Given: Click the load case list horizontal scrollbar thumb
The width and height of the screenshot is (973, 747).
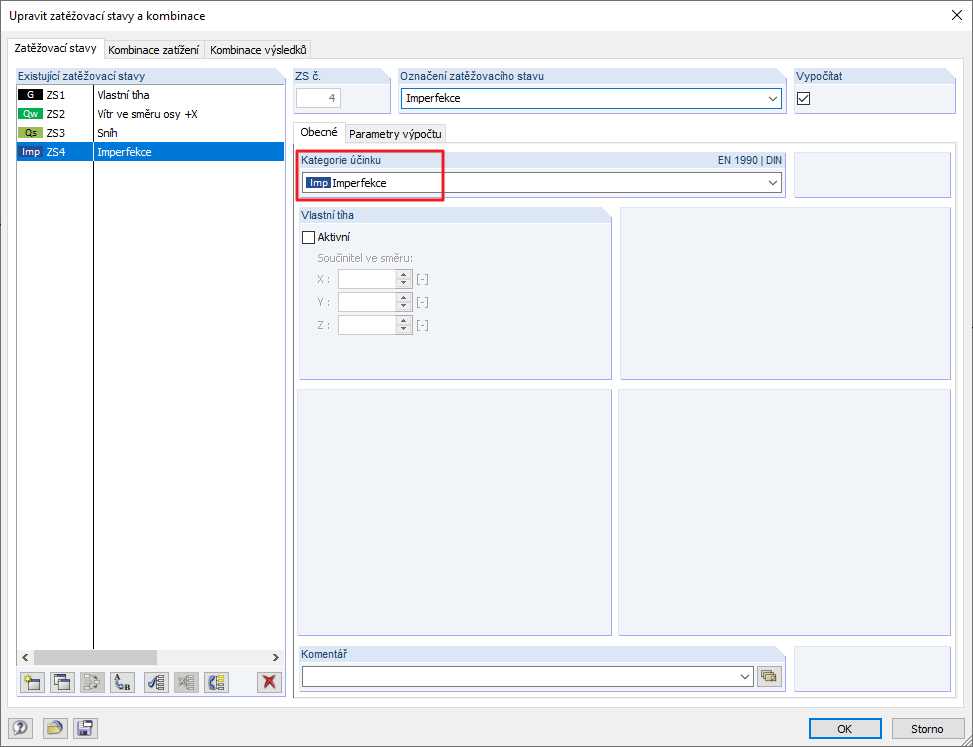Looking at the screenshot, I should tap(95, 657).
